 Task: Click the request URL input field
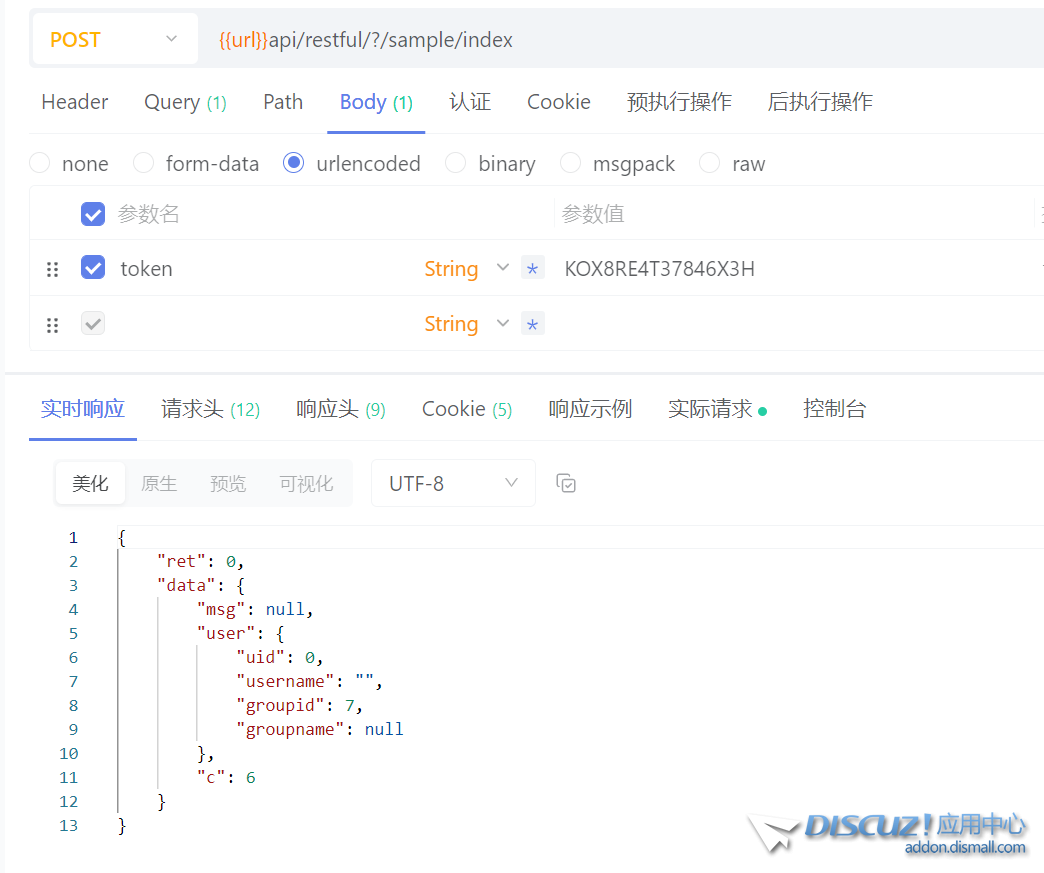pos(620,40)
